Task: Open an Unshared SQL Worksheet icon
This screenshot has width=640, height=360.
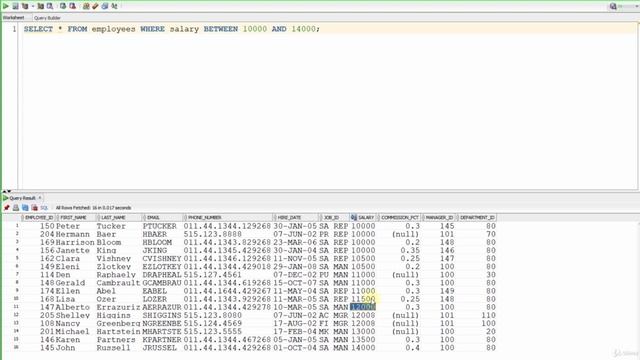Action: pos(86,6)
